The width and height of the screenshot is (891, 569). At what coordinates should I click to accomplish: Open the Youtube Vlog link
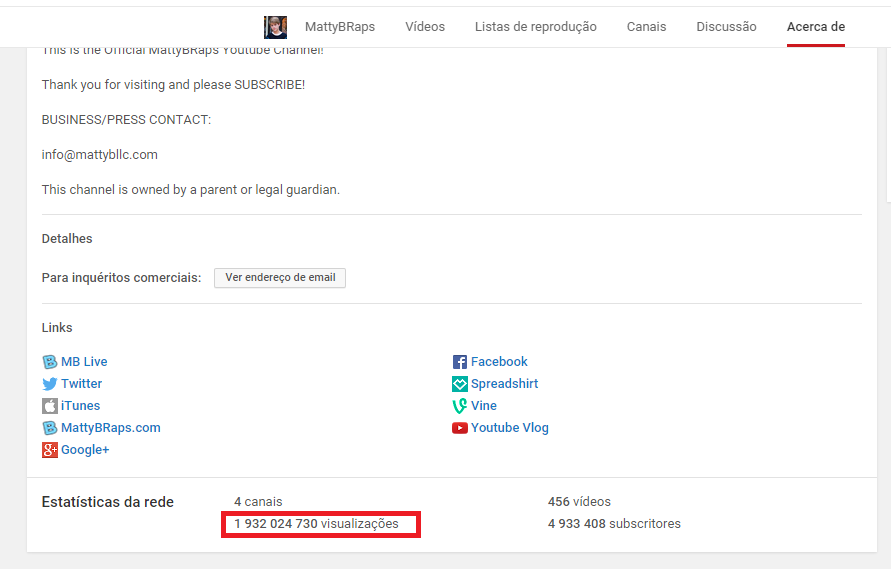510,427
